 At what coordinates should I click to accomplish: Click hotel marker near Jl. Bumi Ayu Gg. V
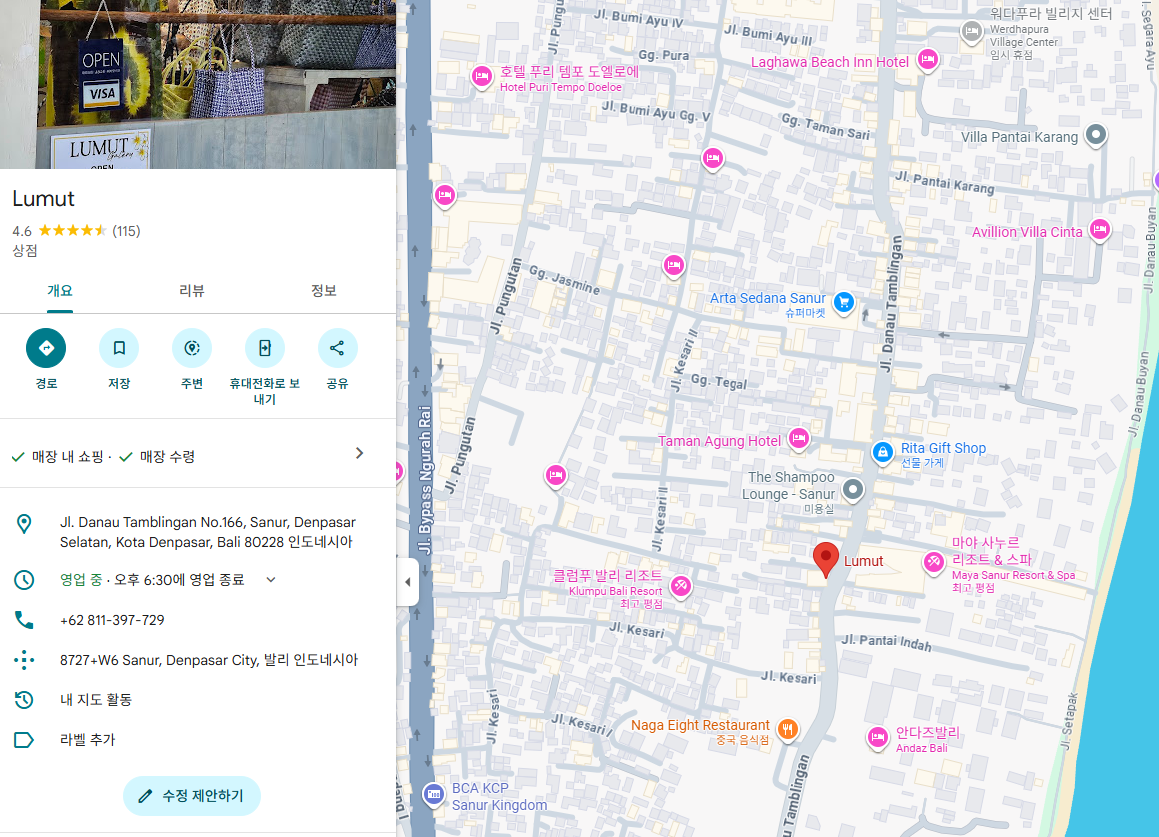point(713,157)
